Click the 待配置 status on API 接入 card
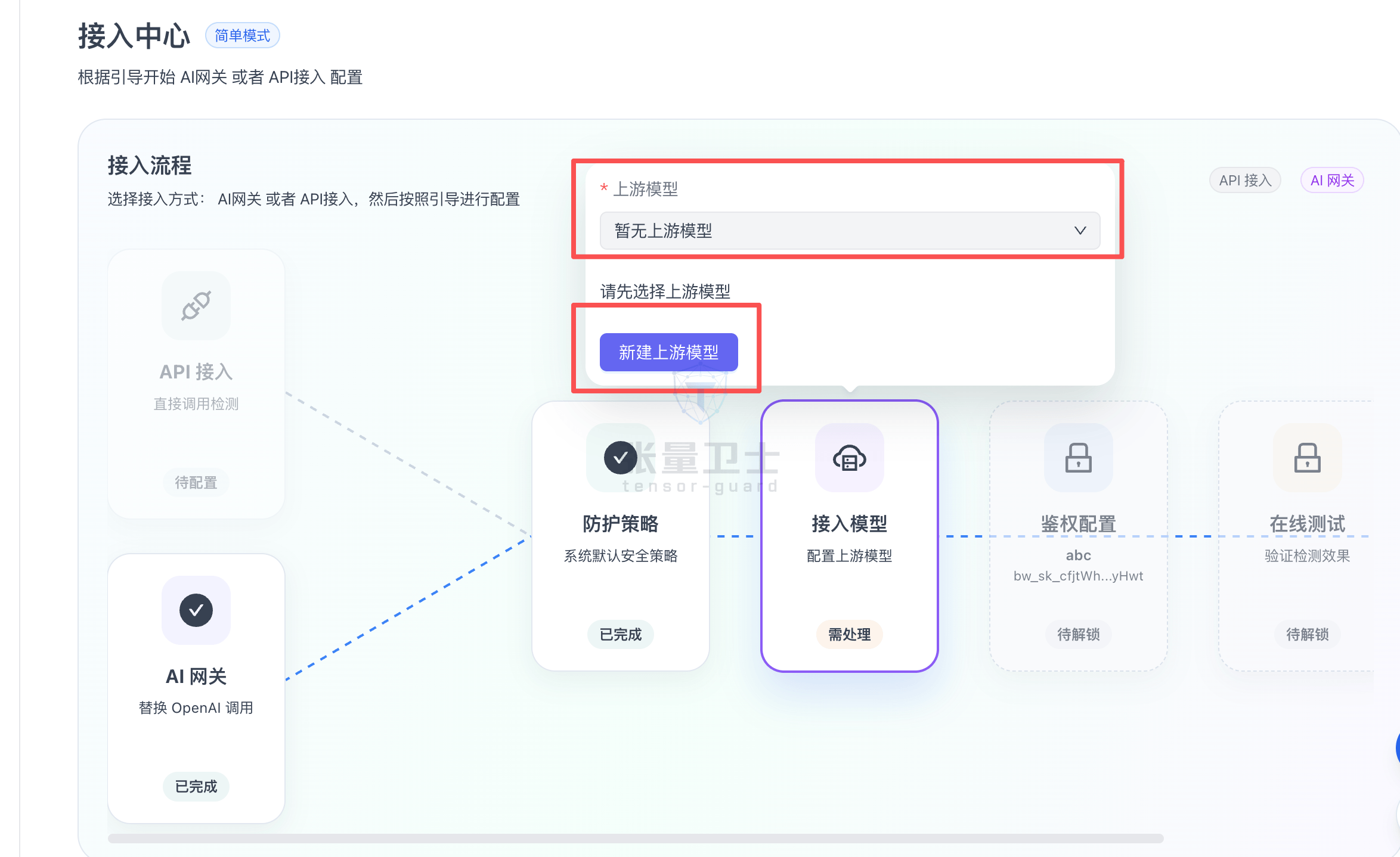 tap(196, 483)
